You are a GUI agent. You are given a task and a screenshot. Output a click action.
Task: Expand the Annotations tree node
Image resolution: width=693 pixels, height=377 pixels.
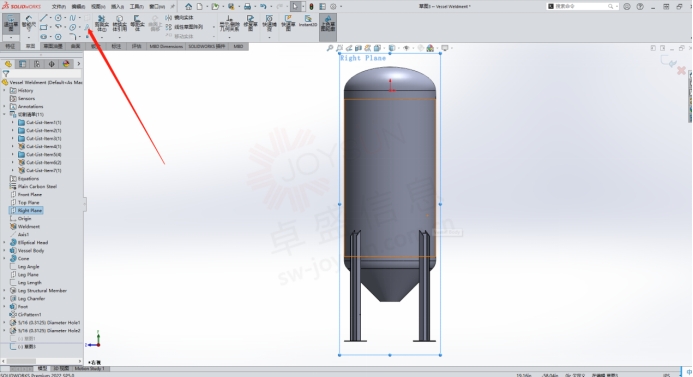[x=4, y=107]
